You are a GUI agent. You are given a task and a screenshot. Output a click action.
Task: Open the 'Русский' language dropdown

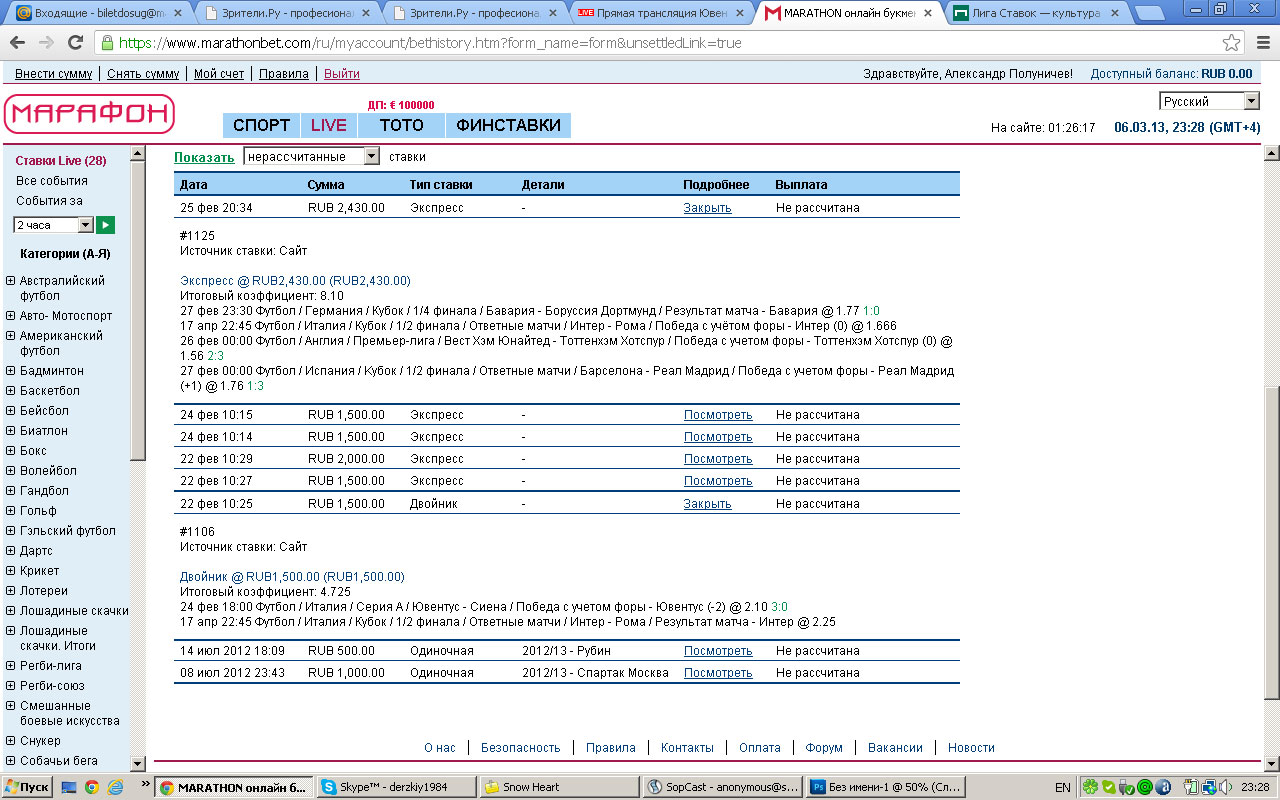point(1209,101)
